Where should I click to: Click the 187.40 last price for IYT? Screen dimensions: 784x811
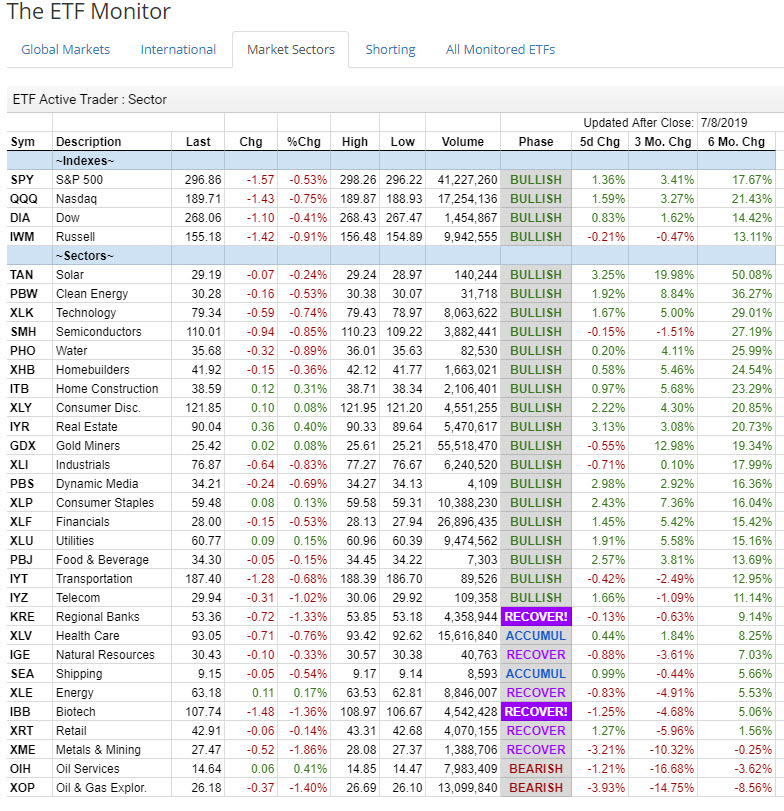tap(203, 579)
